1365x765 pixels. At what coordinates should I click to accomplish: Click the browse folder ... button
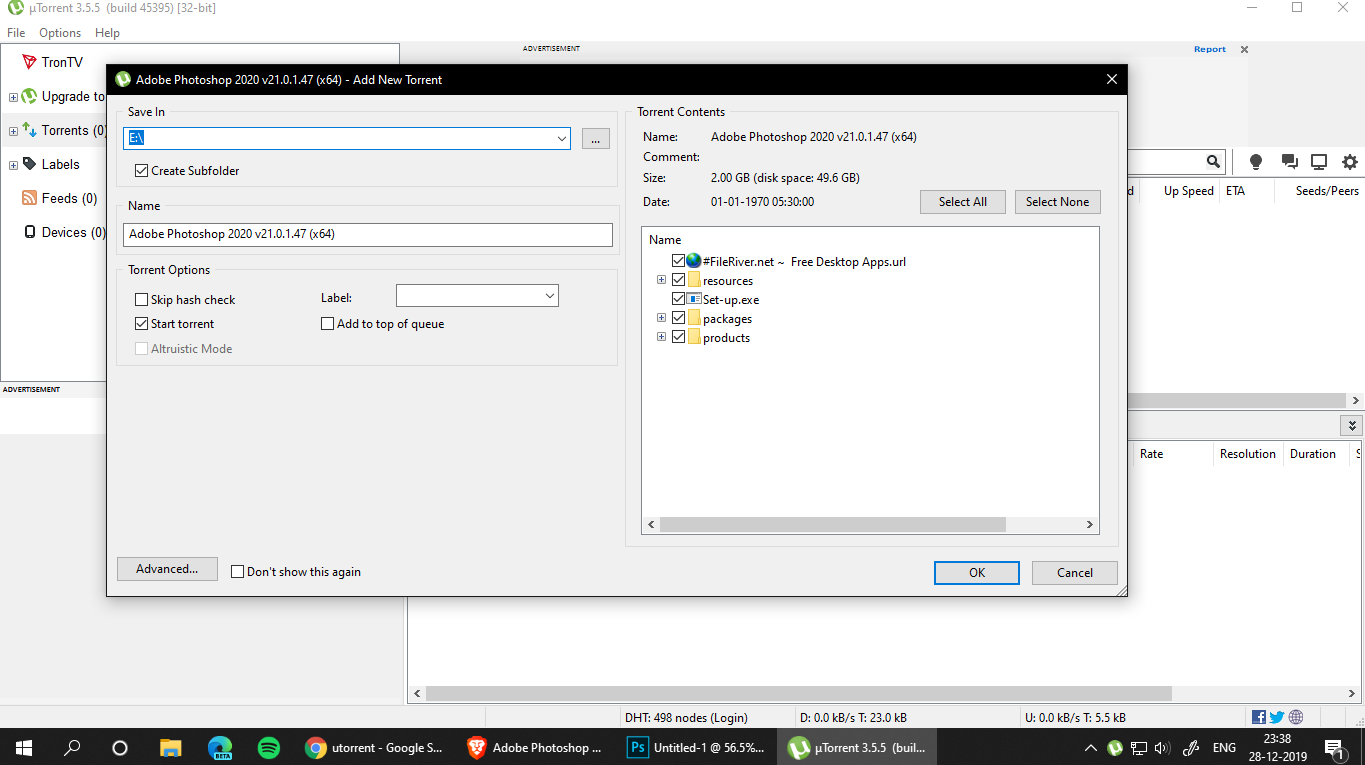[x=595, y=139]
